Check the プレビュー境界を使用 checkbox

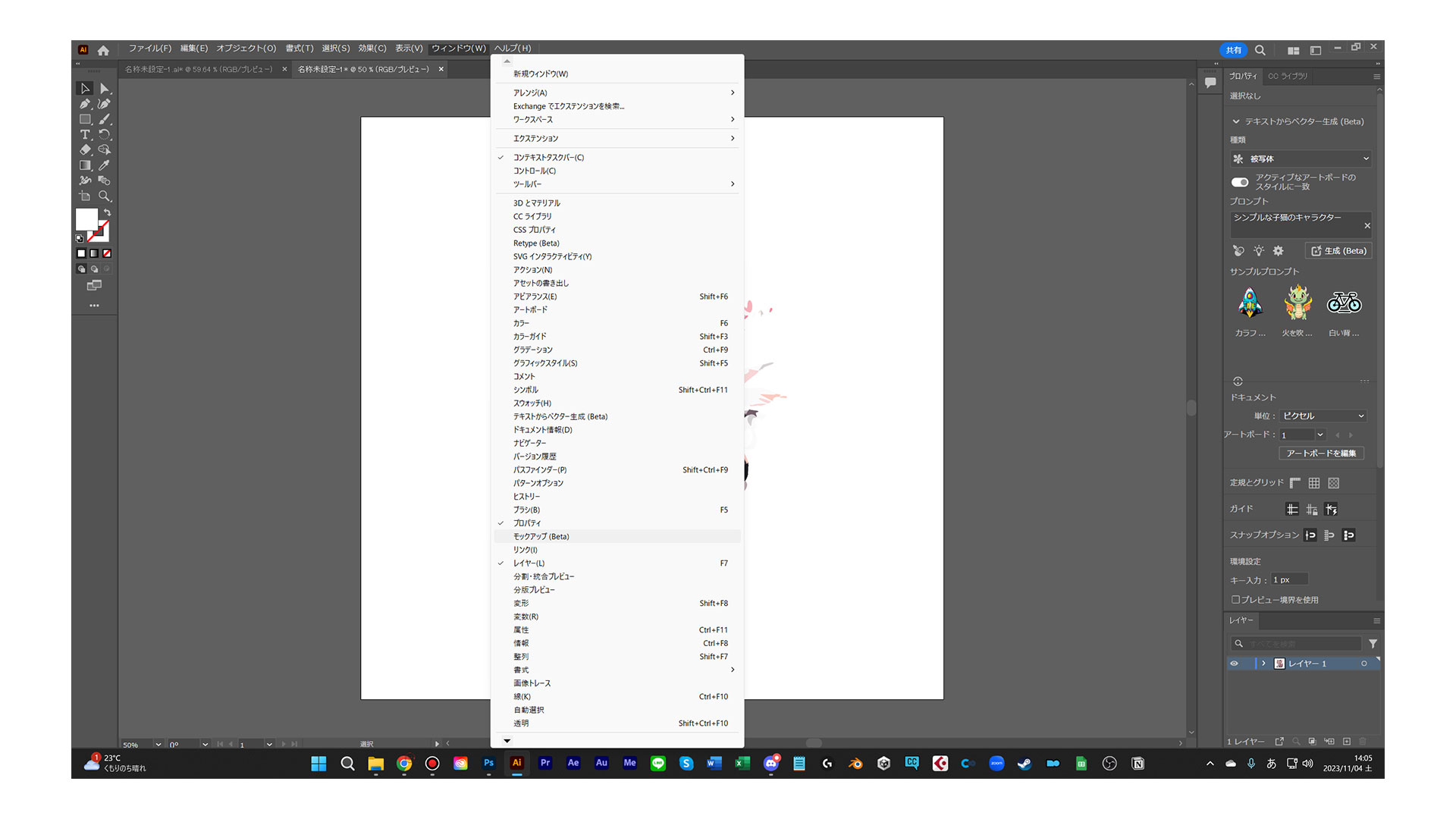point(1235,600)
